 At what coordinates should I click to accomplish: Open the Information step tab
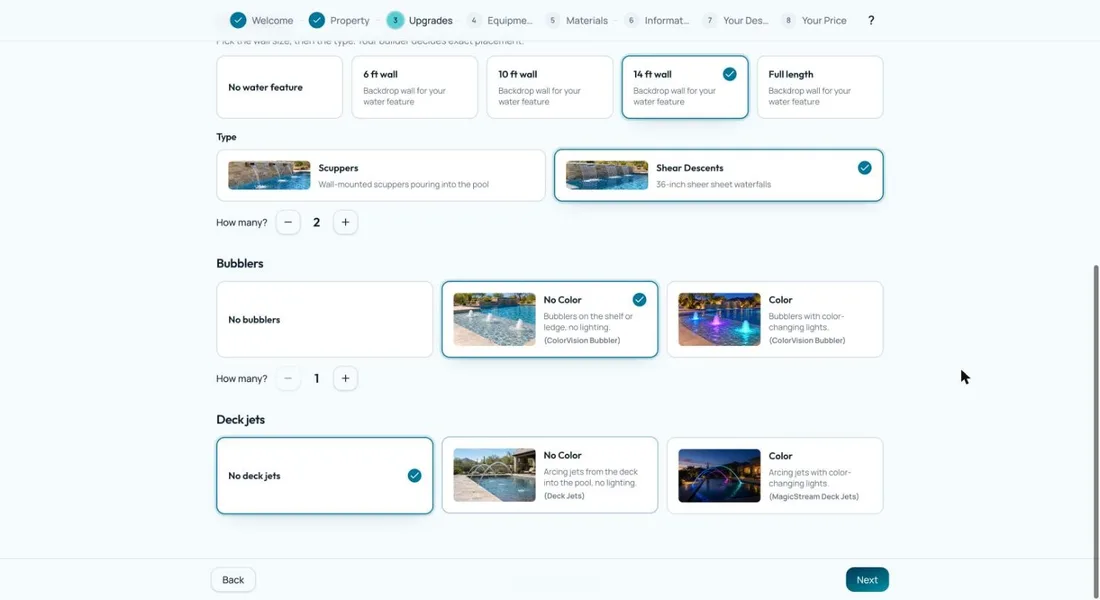click(657, 20)
